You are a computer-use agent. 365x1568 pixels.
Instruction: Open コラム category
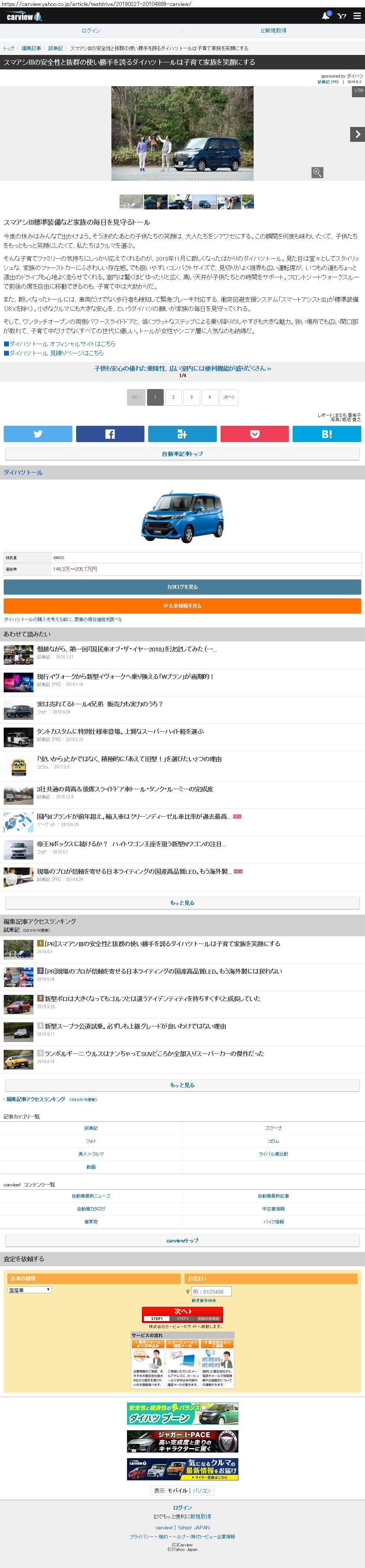coord(274,1141)
